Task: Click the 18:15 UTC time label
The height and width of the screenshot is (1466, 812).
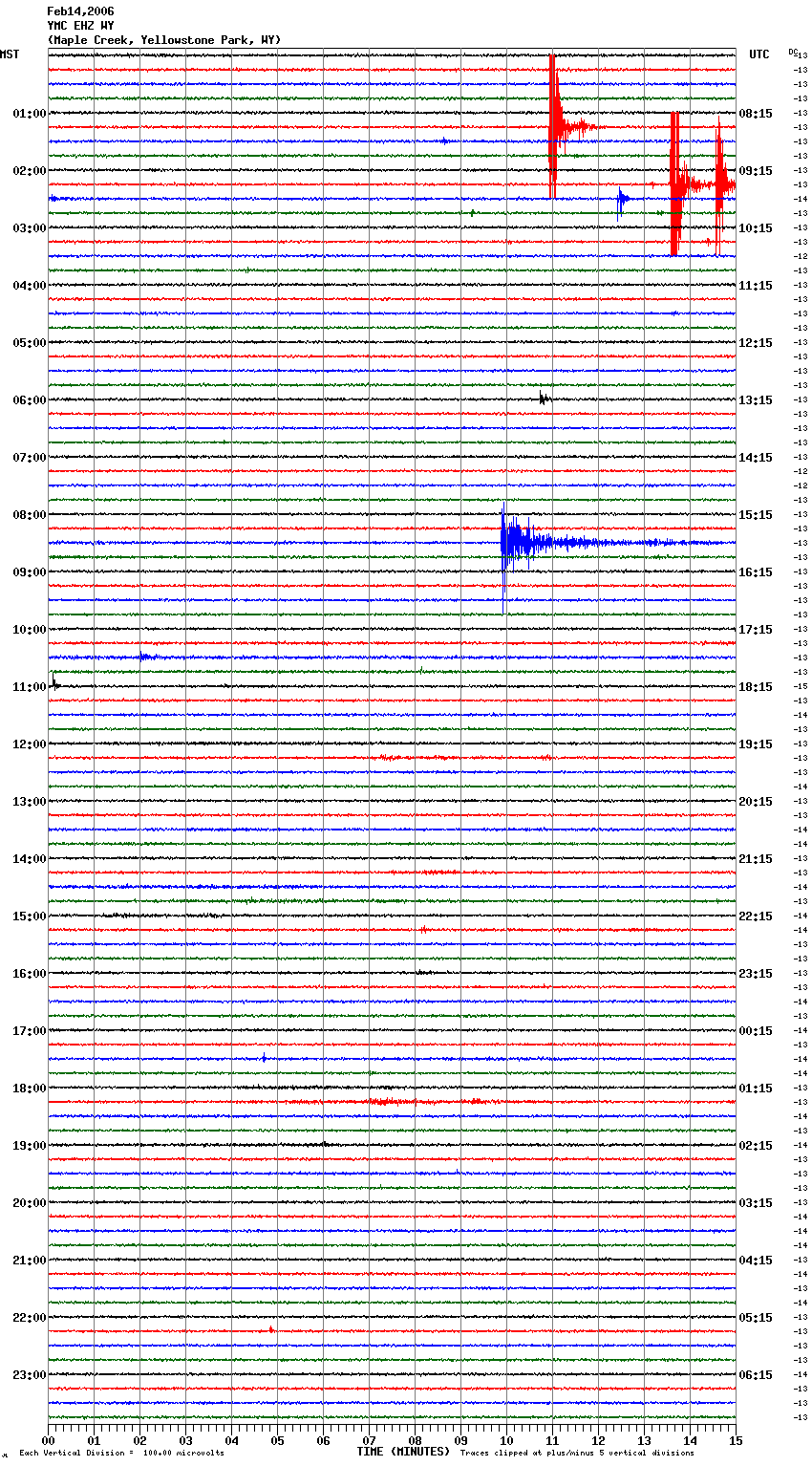Action: tap(756, 687)
